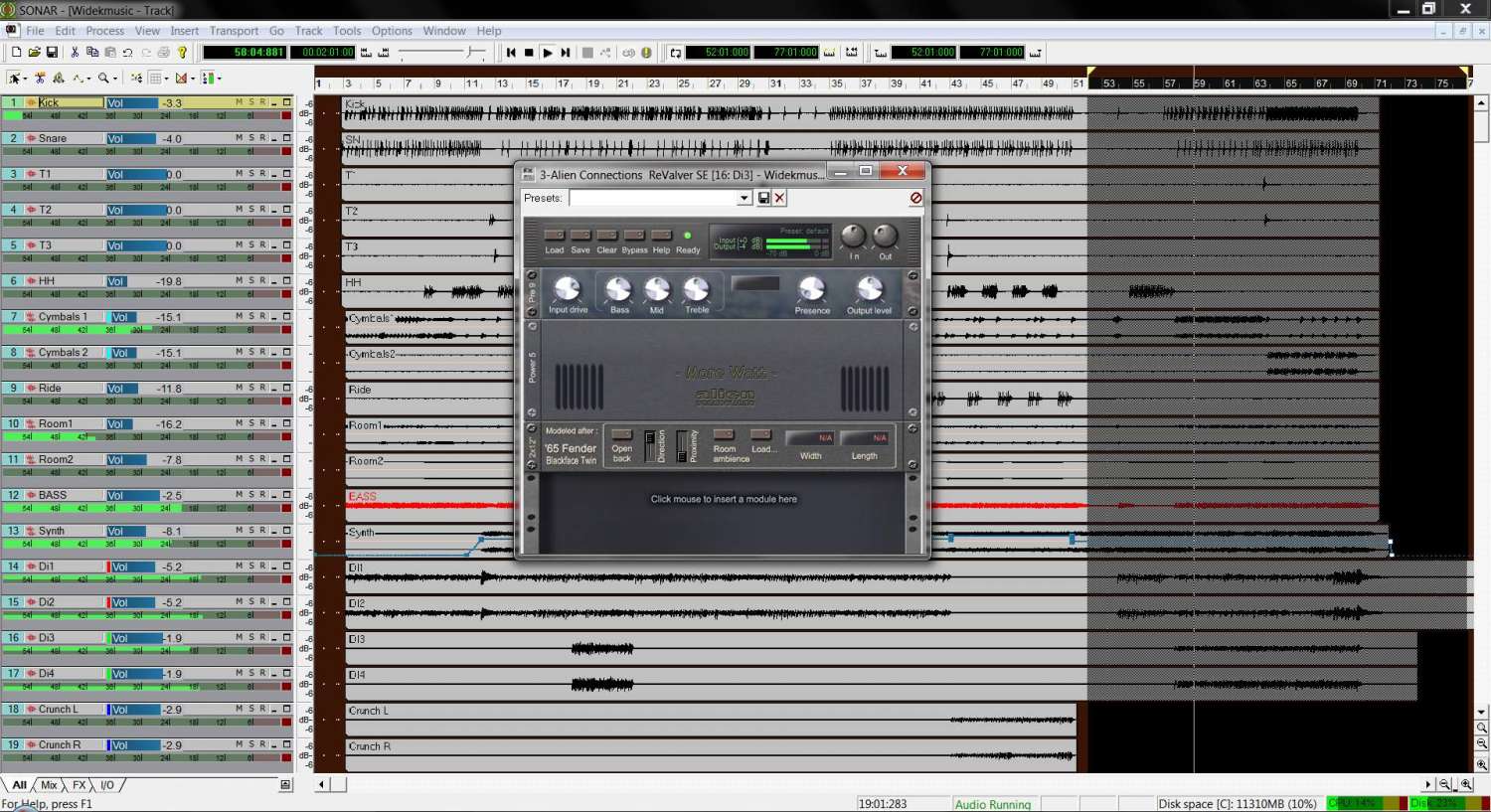Toggle the Open back switch in ReValver
Image resolution: width=1491 pixels, height=812 pixels.
coord(622,435)
